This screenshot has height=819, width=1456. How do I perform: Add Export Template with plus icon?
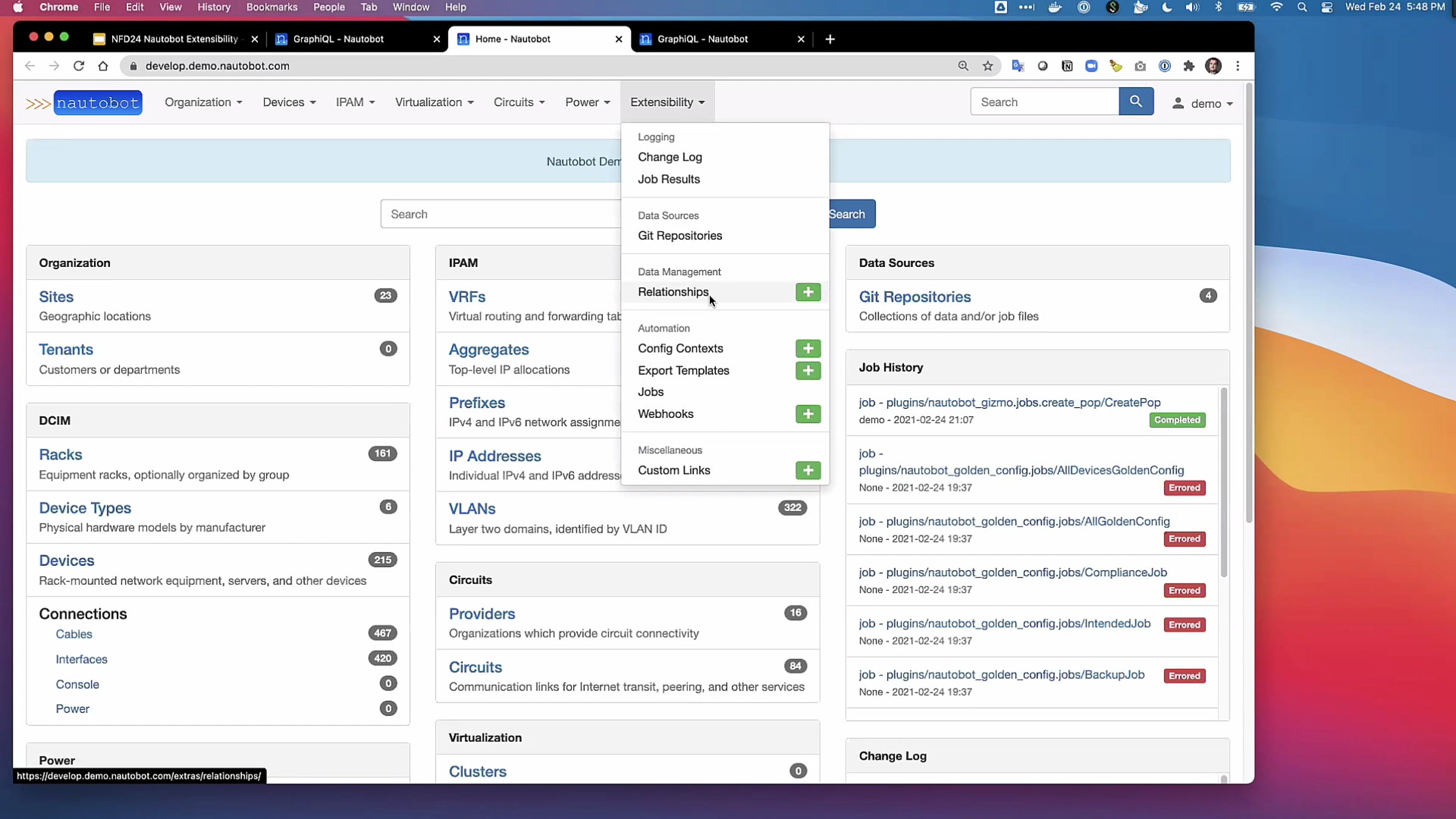[x=807, y=370]
